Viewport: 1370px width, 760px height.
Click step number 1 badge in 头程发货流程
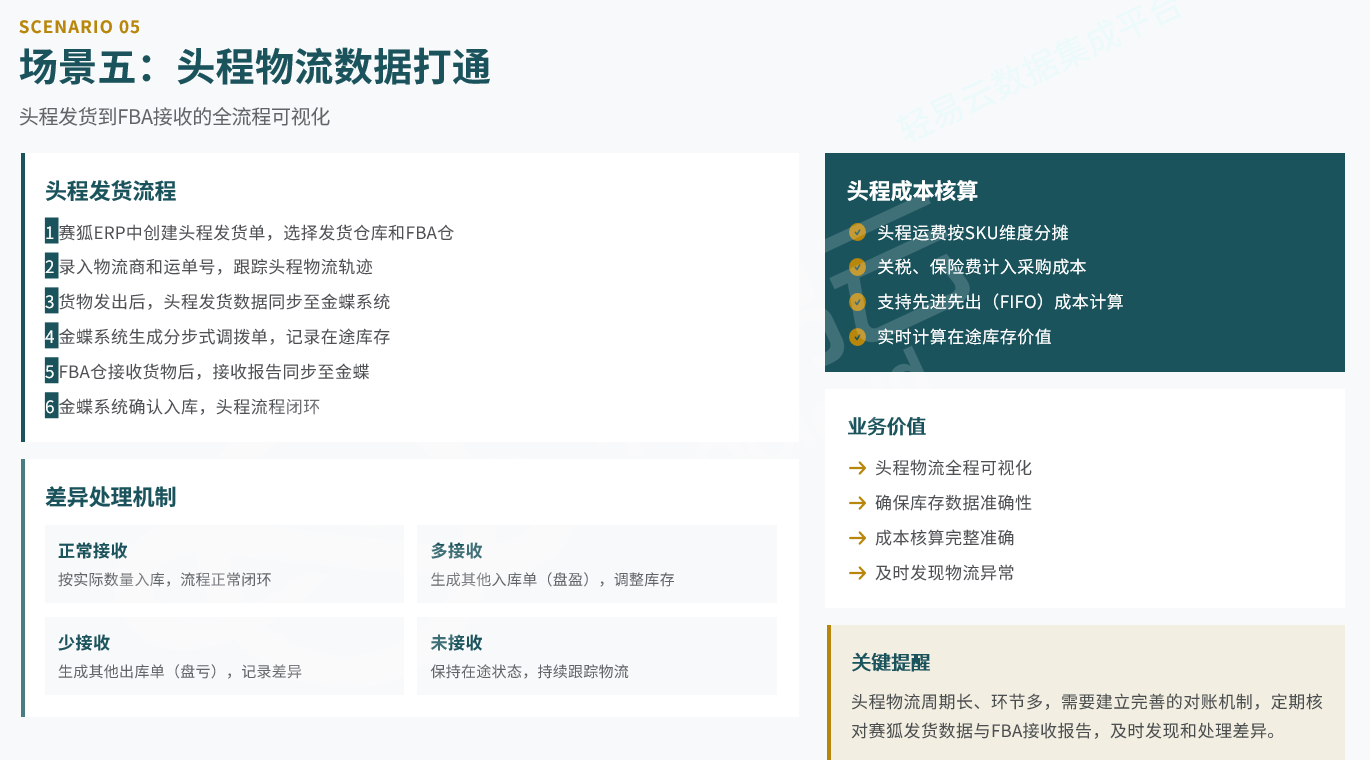[51, 232]
